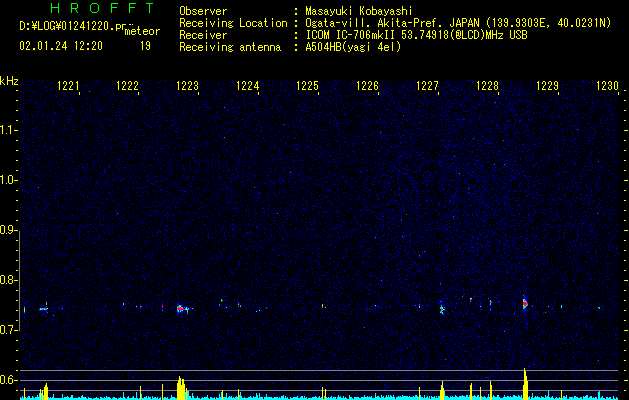Select the A504HB(yagi 4el) antenna value
This screenshot has width=629, height=400.
[353, 47]
